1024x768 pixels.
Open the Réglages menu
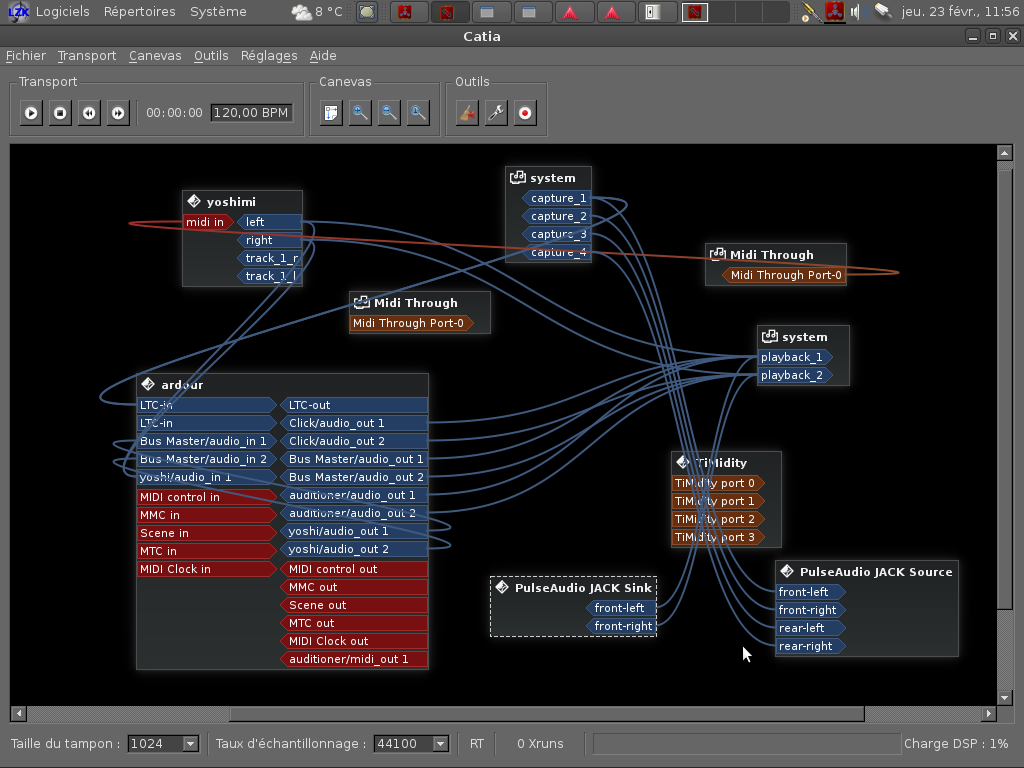click(x=269, y=55)
